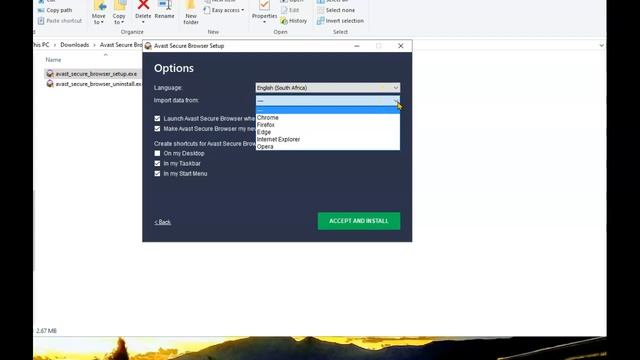Minimize the Avast Secure Browser Setup window
Viewport: 640px width, 360px height.
coord(357,46)
